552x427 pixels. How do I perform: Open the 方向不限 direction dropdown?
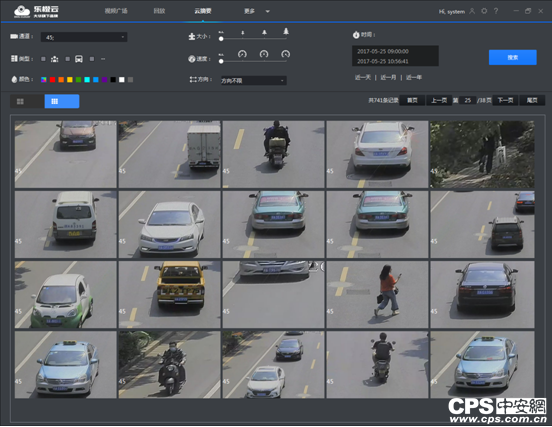coord(253,81)
